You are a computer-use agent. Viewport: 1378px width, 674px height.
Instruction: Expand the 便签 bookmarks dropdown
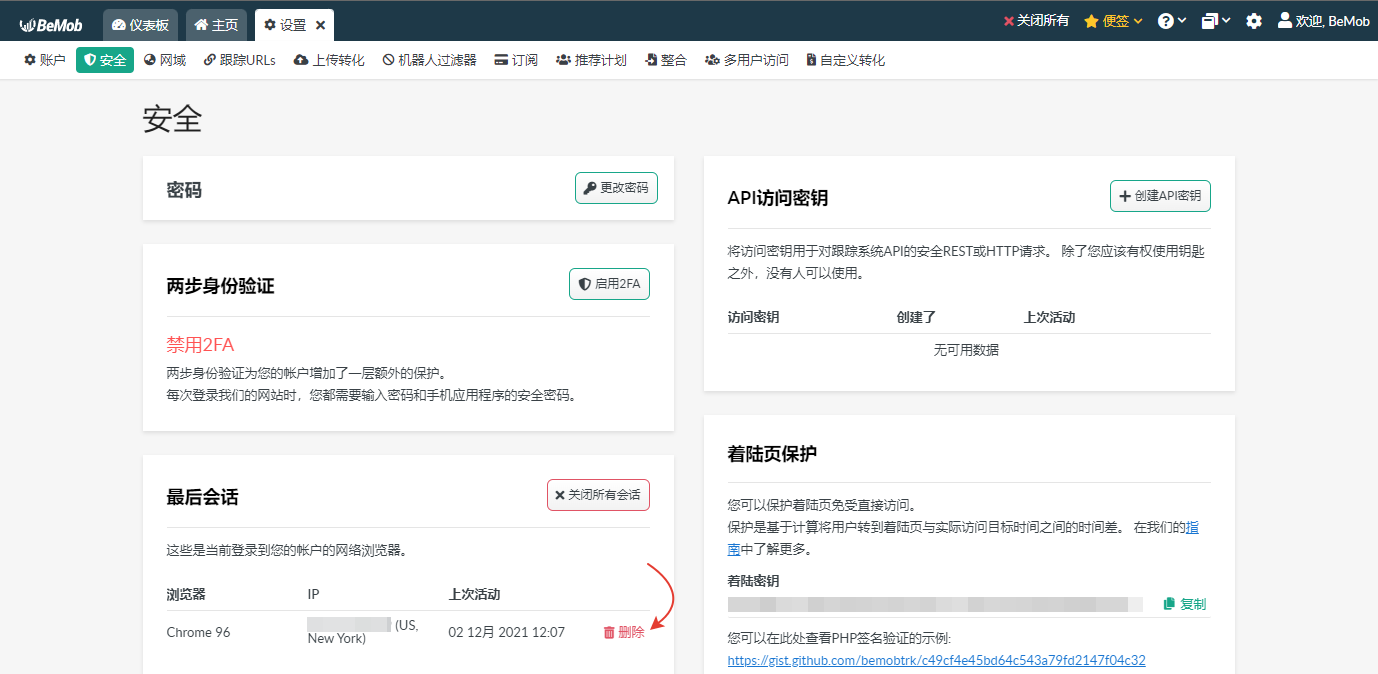tap(1113, 21)
